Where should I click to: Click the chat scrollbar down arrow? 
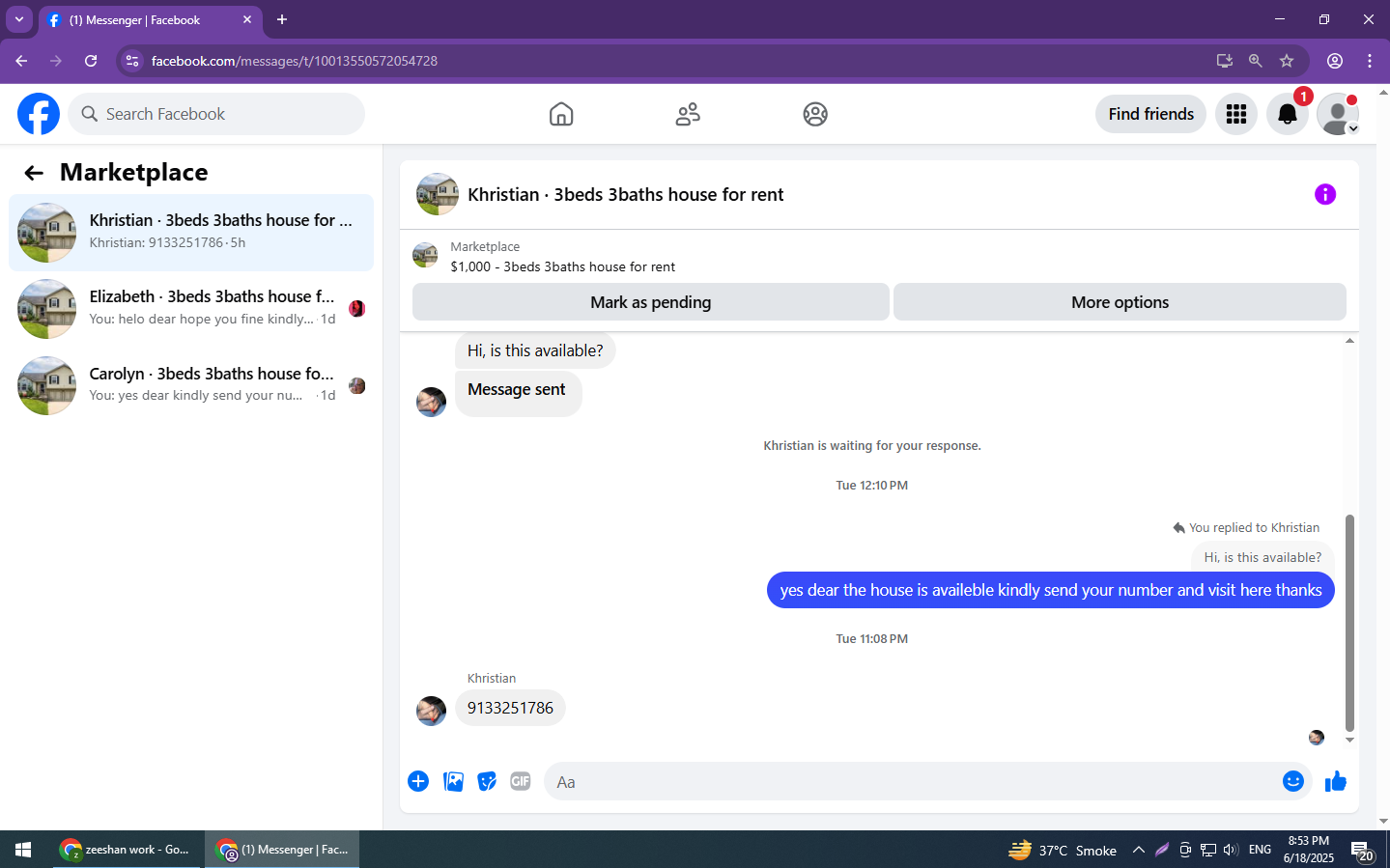point(1349,741)
